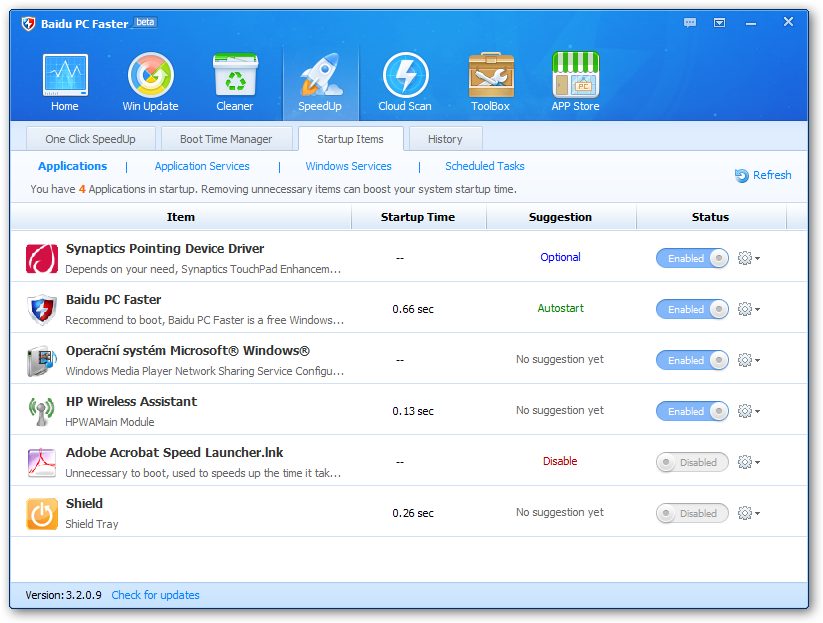The width and height of the screenshot is (823, 623).
Task: Open gear menu for Operační systém Microsoft Windows
Action: (749, 360)
